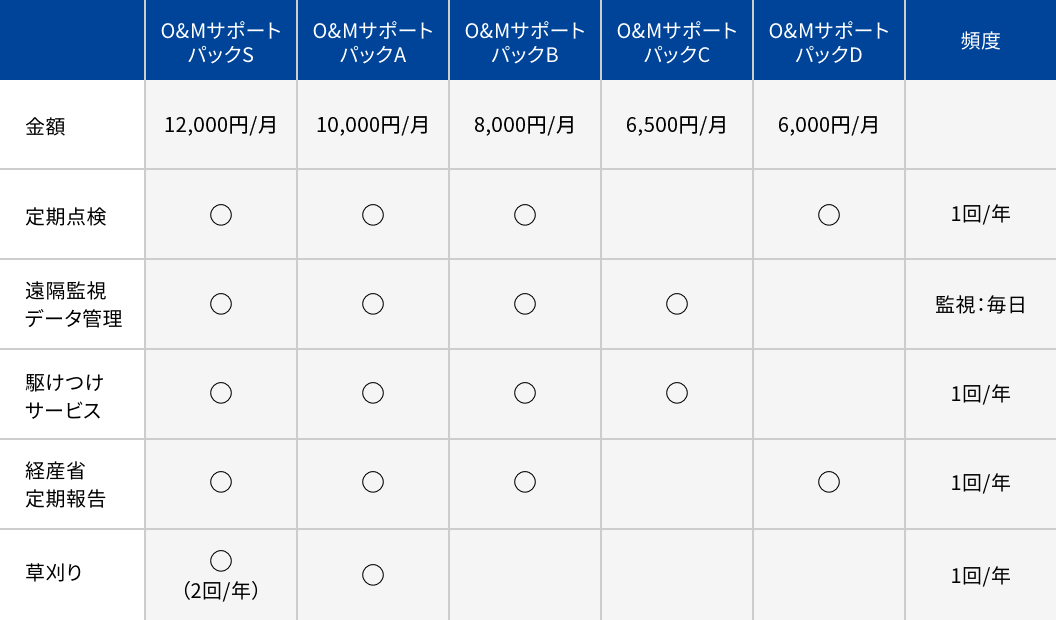The height and width of the screenshot is (620, 1056).
Task: Click the circle for Pack A 草刈り
Action: (373, 575)
